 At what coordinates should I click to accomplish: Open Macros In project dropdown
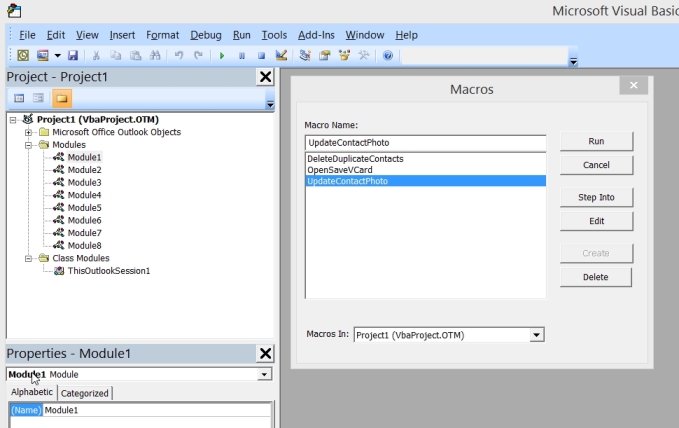click(537, 335)
